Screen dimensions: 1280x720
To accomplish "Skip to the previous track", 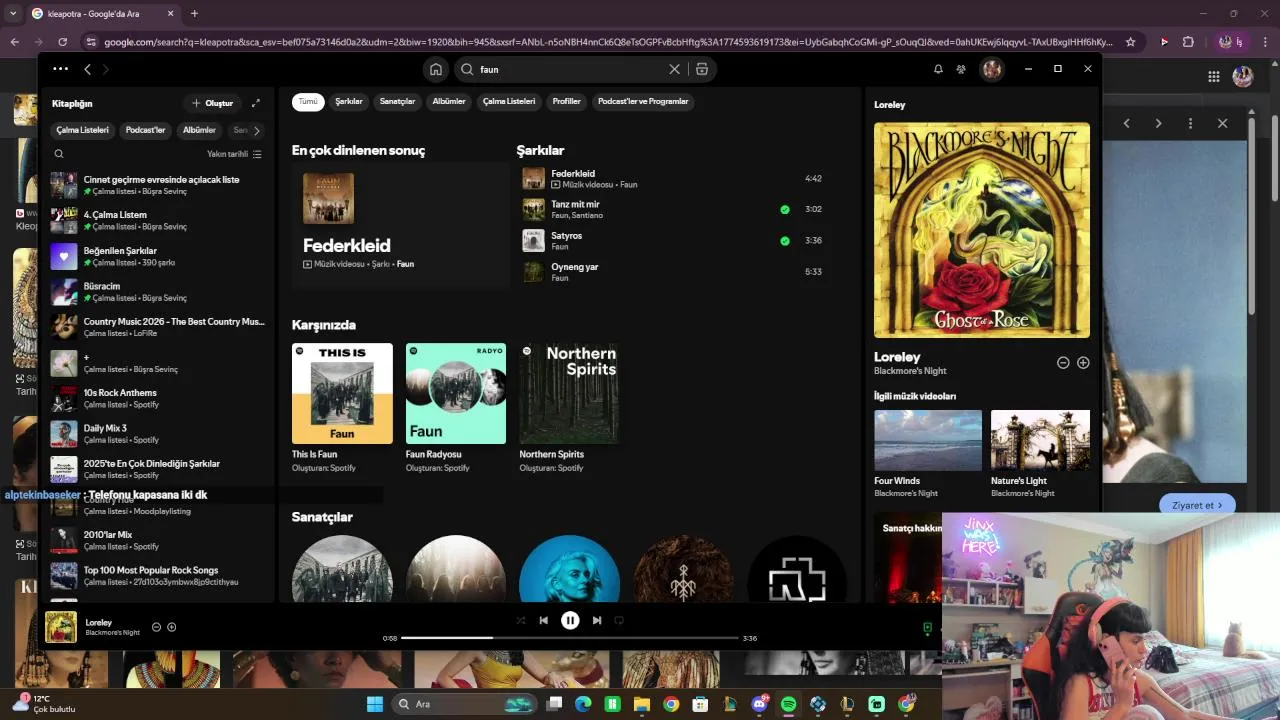I will point(543,620).
